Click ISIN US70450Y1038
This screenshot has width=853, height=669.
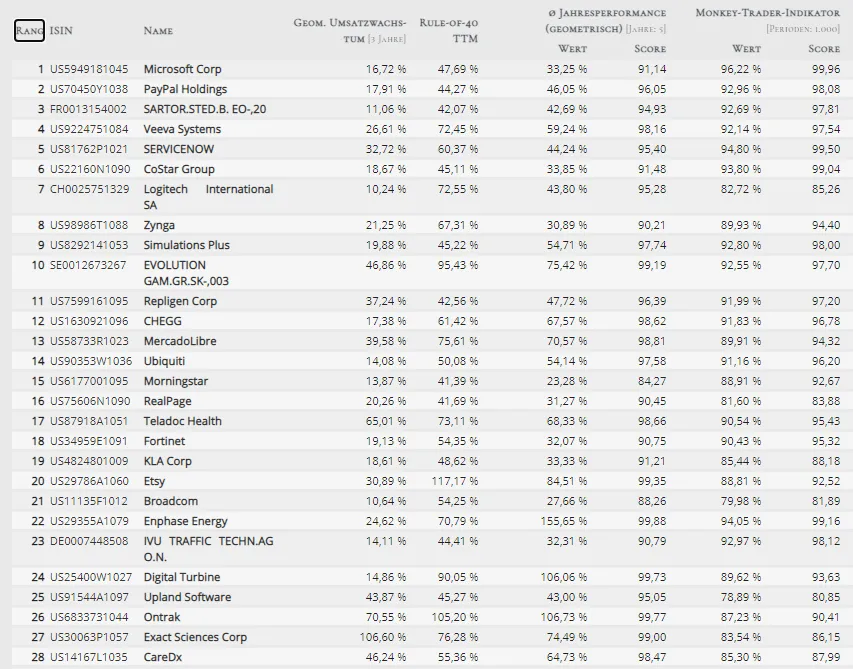coord(89,89)
